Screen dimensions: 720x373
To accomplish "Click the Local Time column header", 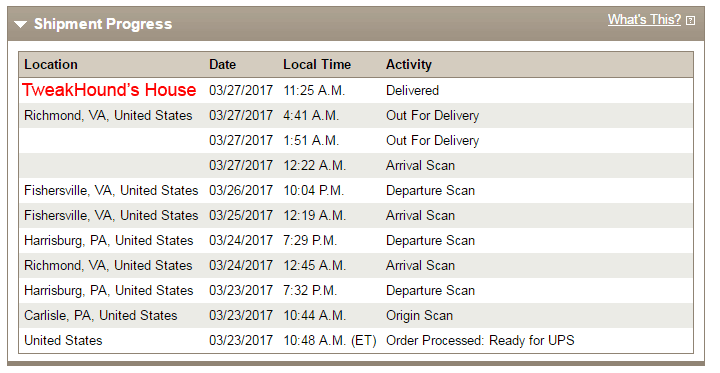I will point(317,65).
